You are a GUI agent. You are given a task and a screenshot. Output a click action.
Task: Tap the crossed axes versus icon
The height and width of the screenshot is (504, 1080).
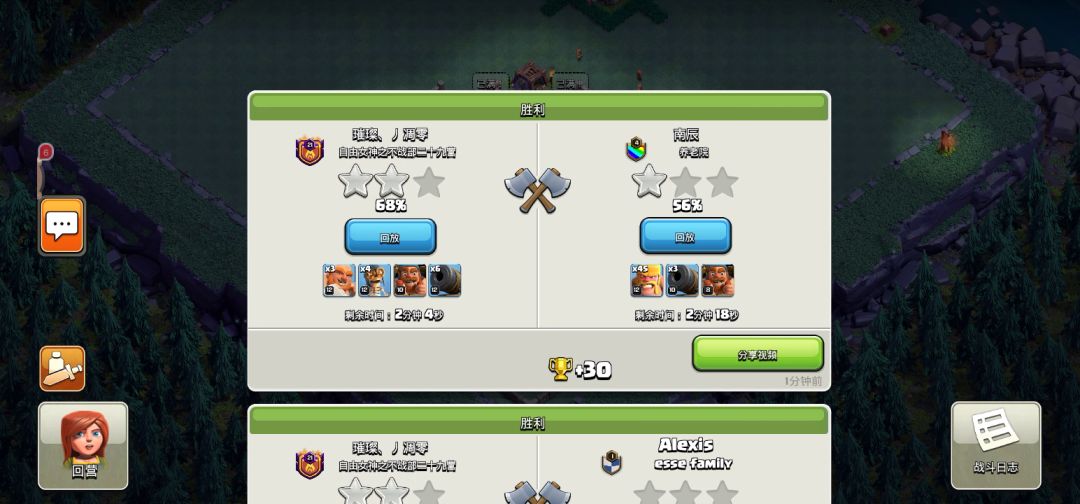click(x=537, y=189)
